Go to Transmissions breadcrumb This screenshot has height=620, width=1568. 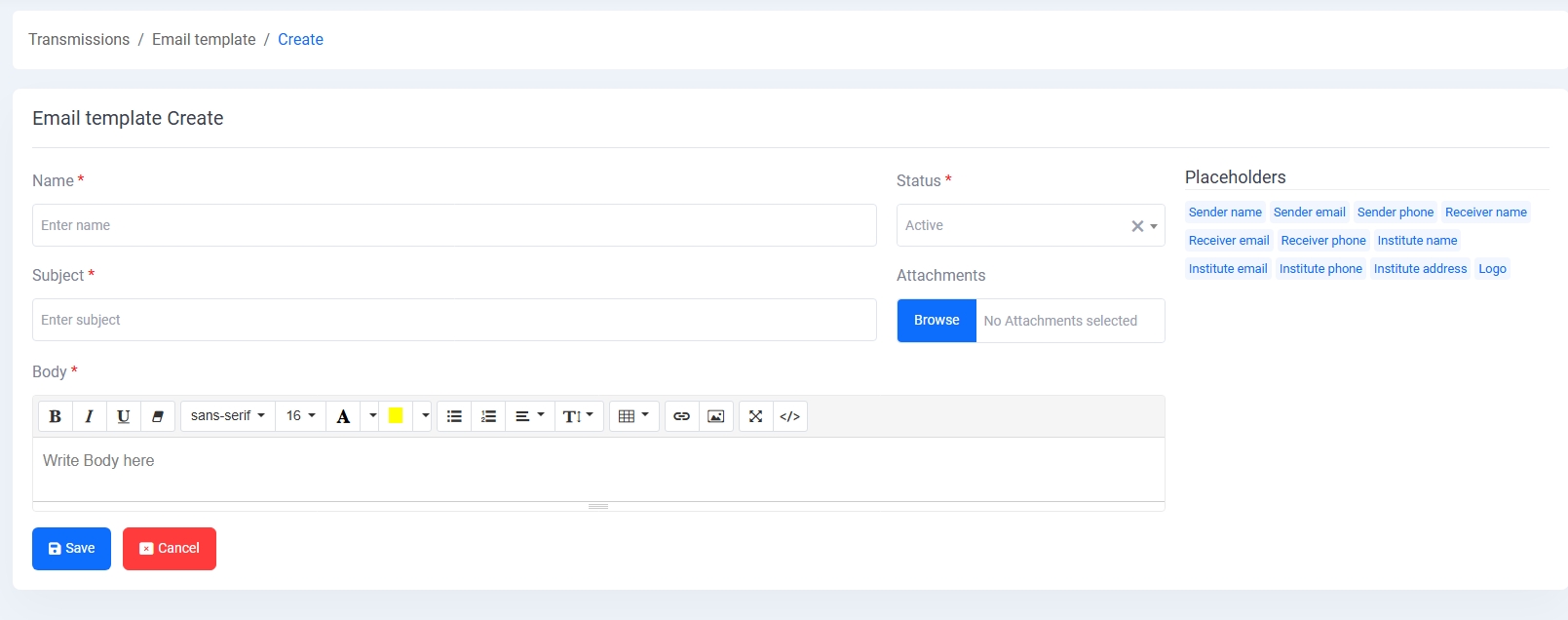point(79,40)
